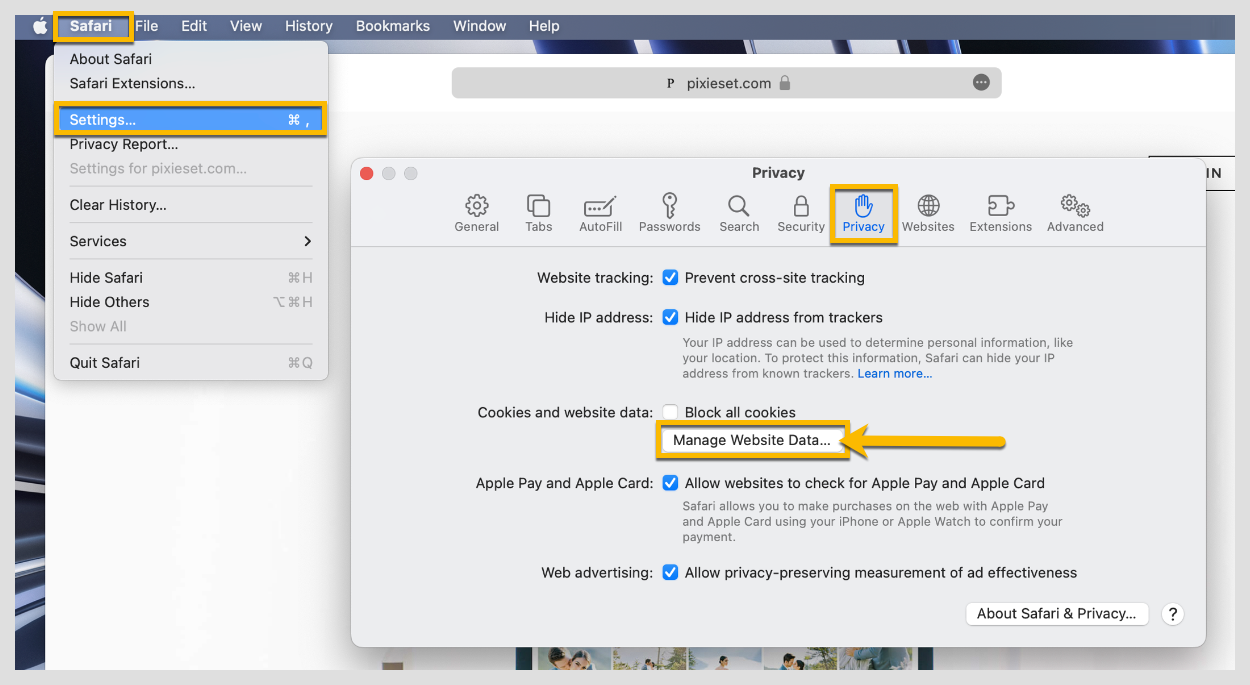
Task: Open AutoFill settings pane
Action: coord(600,213)
